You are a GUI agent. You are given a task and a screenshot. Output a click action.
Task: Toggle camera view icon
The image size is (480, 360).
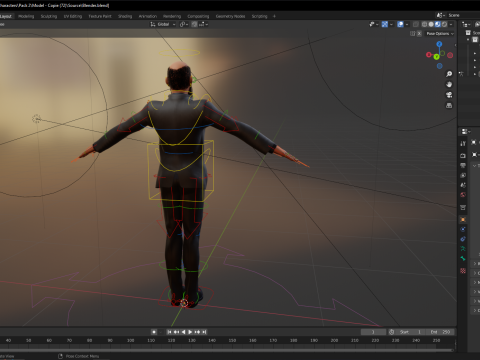[x=449, y=95]
